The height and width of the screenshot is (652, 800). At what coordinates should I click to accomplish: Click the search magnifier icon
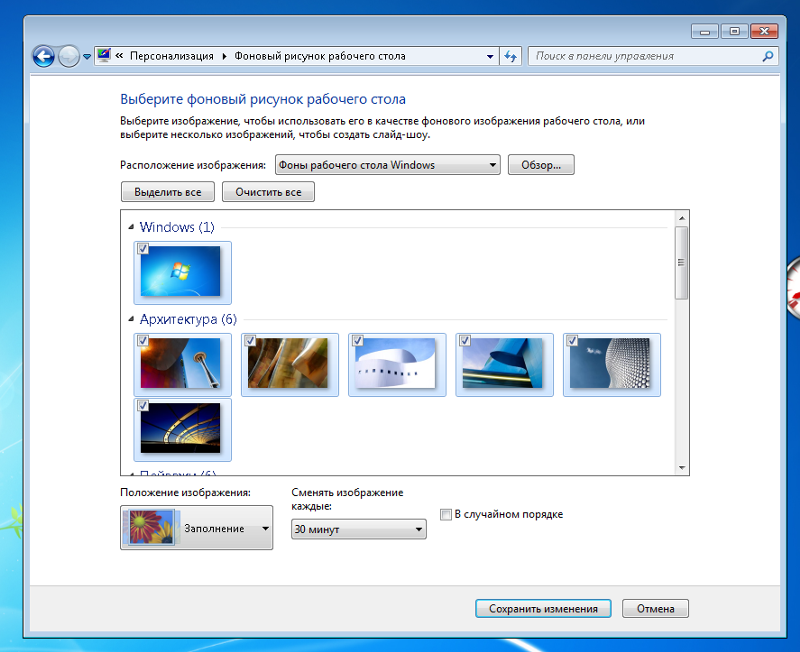tap(768, 57)
